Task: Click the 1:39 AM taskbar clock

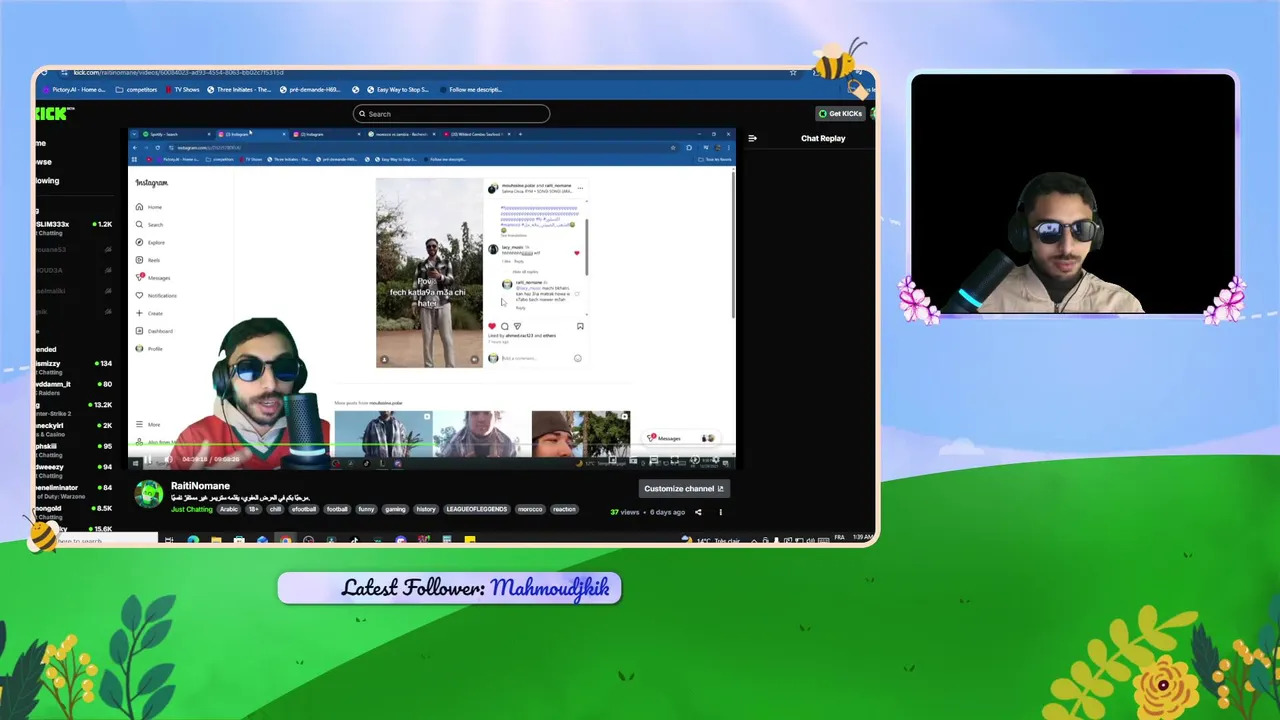Action: pyautogui.click(x=862, y=540)
